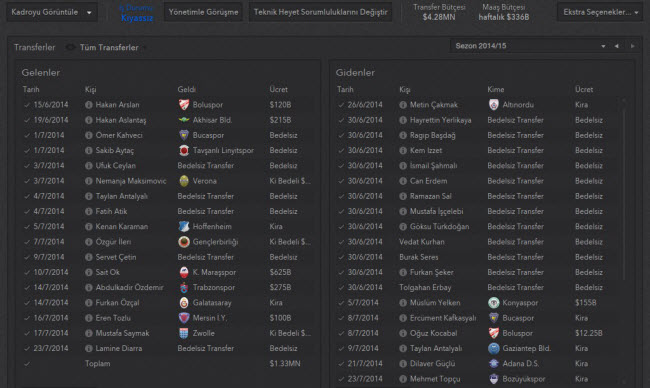650x388 pixels.
Task: Click the Bucaspor badge in Ömer Kahveci row
Action: pyautogui.click(x=184, y=135)
